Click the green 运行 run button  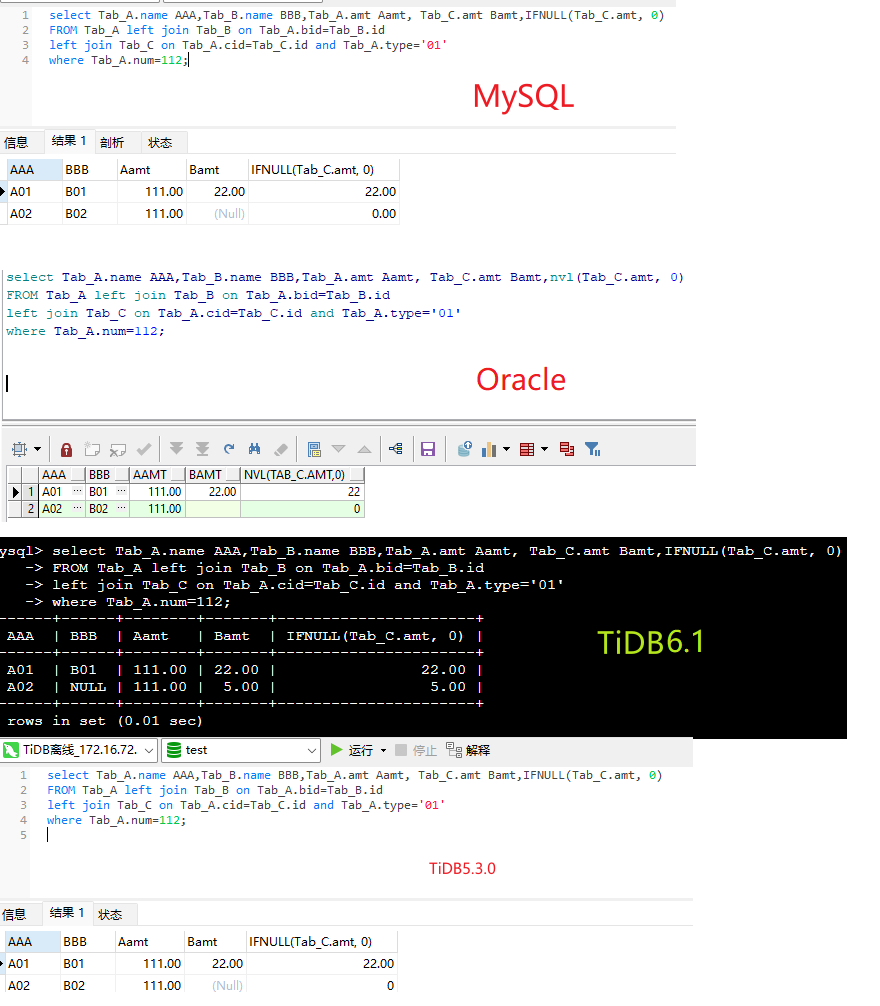(351, 750)
